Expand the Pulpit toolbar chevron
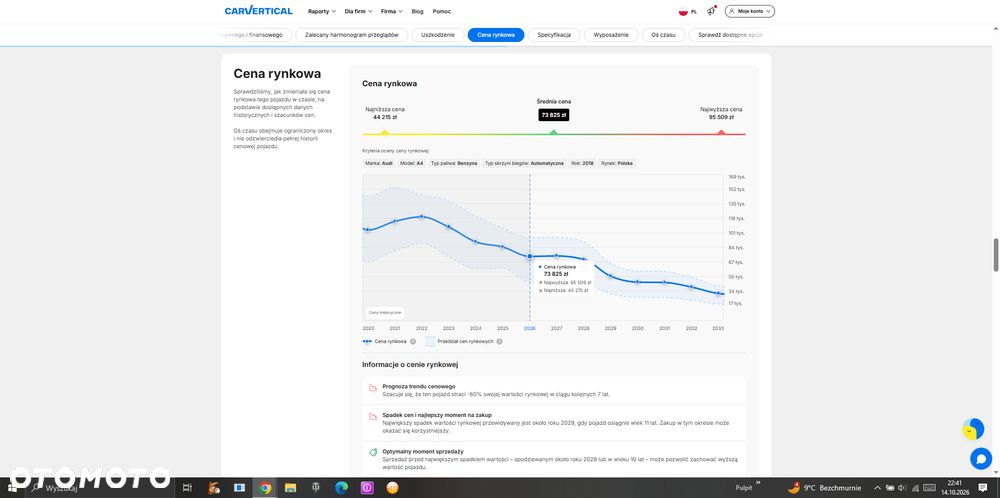The width and height of the screenshot is (1000, 498). click(x=758, y=483)
